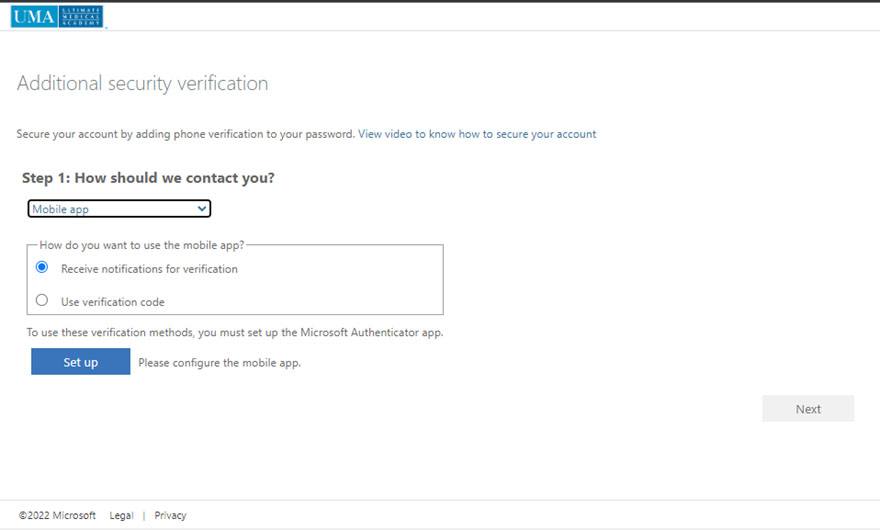Click the 'How do you want to use the mobile app?' legend
The height and width of the screenshot is (530, 880).
(141, 245)
